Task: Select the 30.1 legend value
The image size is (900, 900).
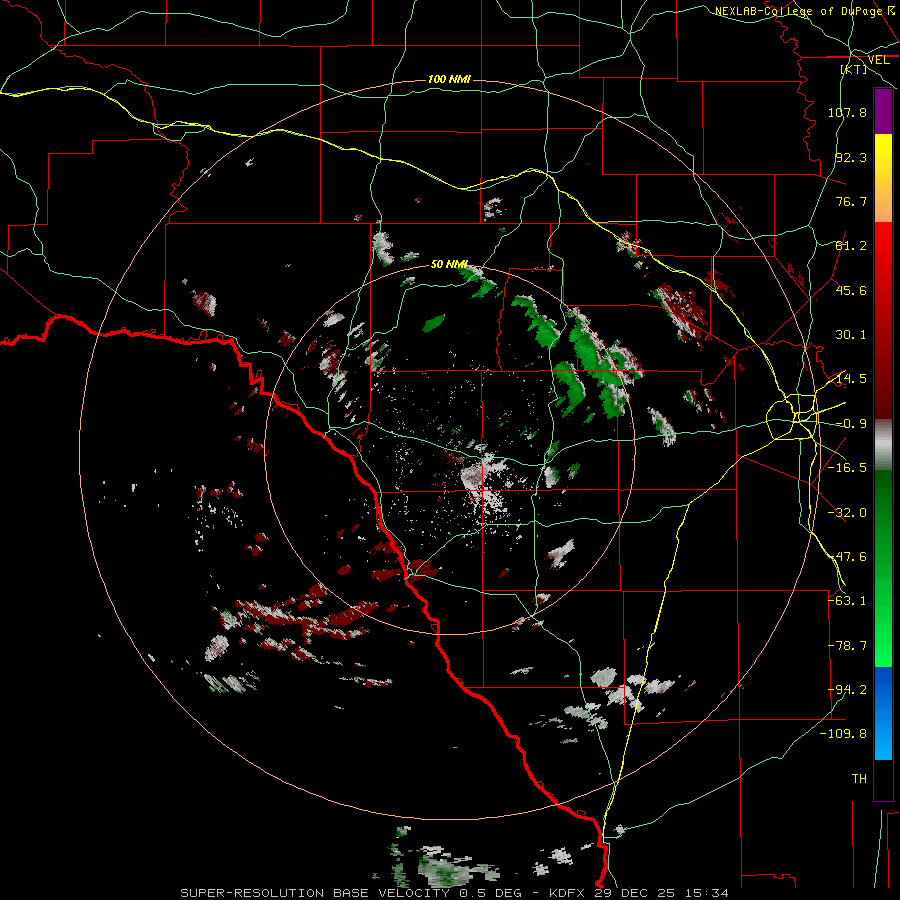Action: click(851, 335)
